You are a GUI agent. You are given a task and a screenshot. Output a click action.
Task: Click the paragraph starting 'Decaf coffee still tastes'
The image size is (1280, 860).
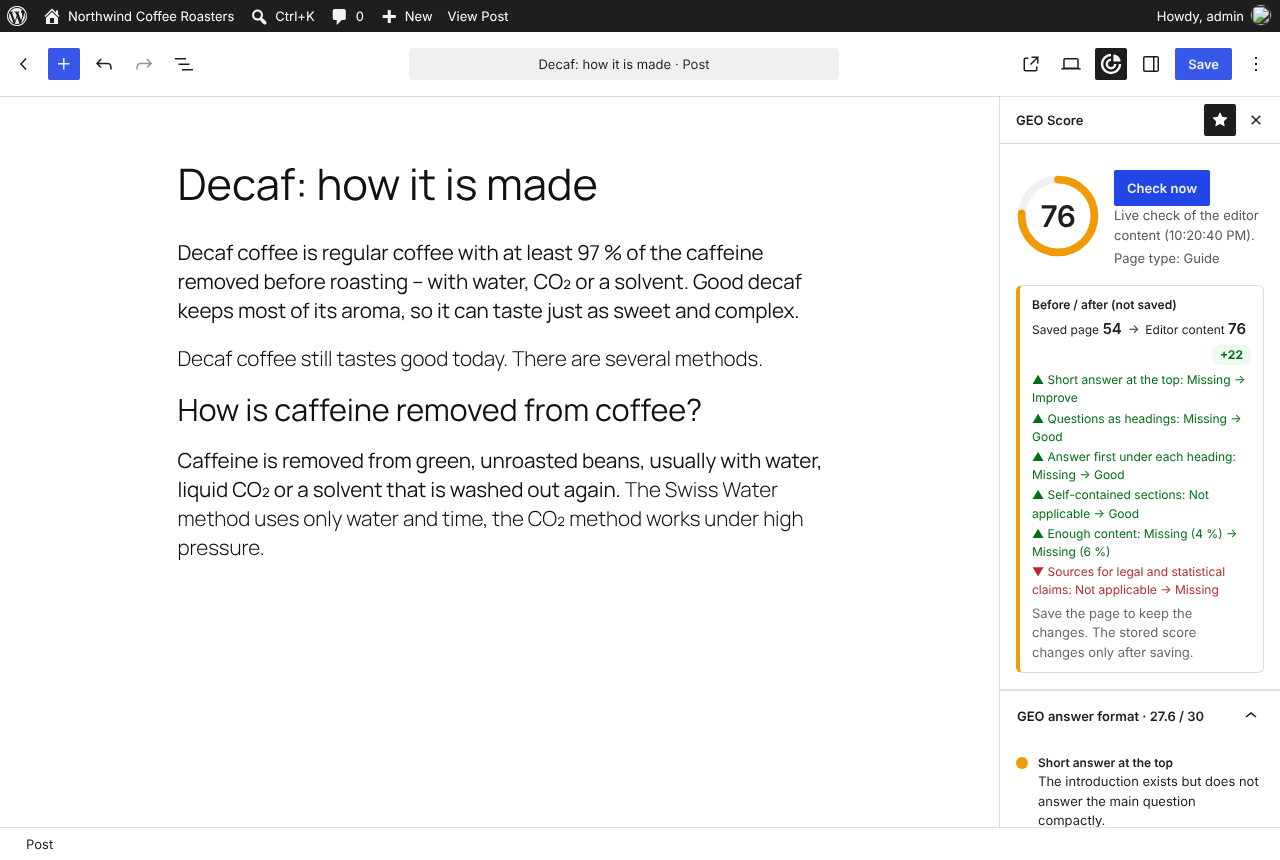click(470, 359)
